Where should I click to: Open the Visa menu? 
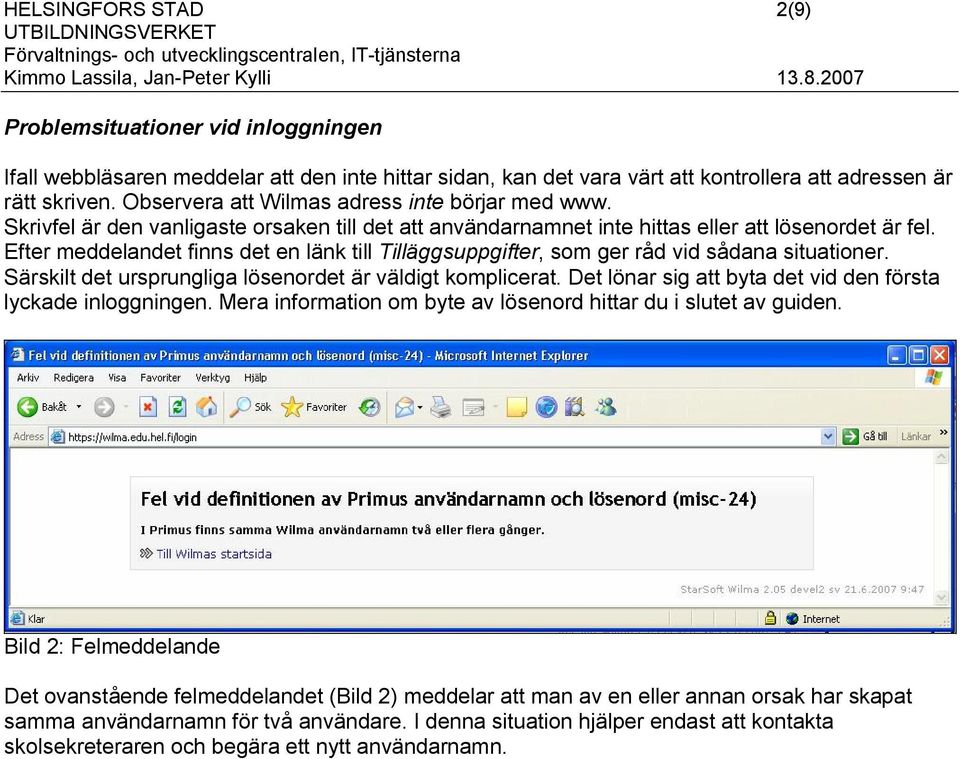117,378
